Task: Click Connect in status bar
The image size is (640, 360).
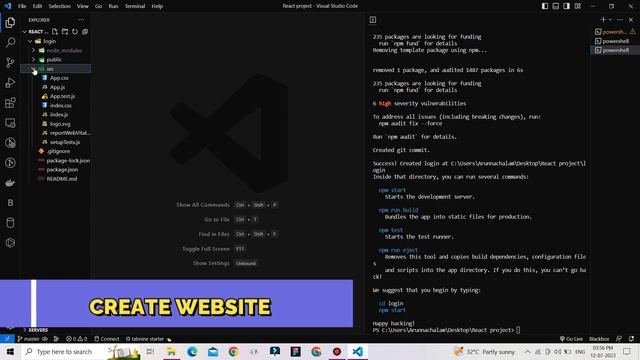Action: pyautogui.click(x=107, y=339)
